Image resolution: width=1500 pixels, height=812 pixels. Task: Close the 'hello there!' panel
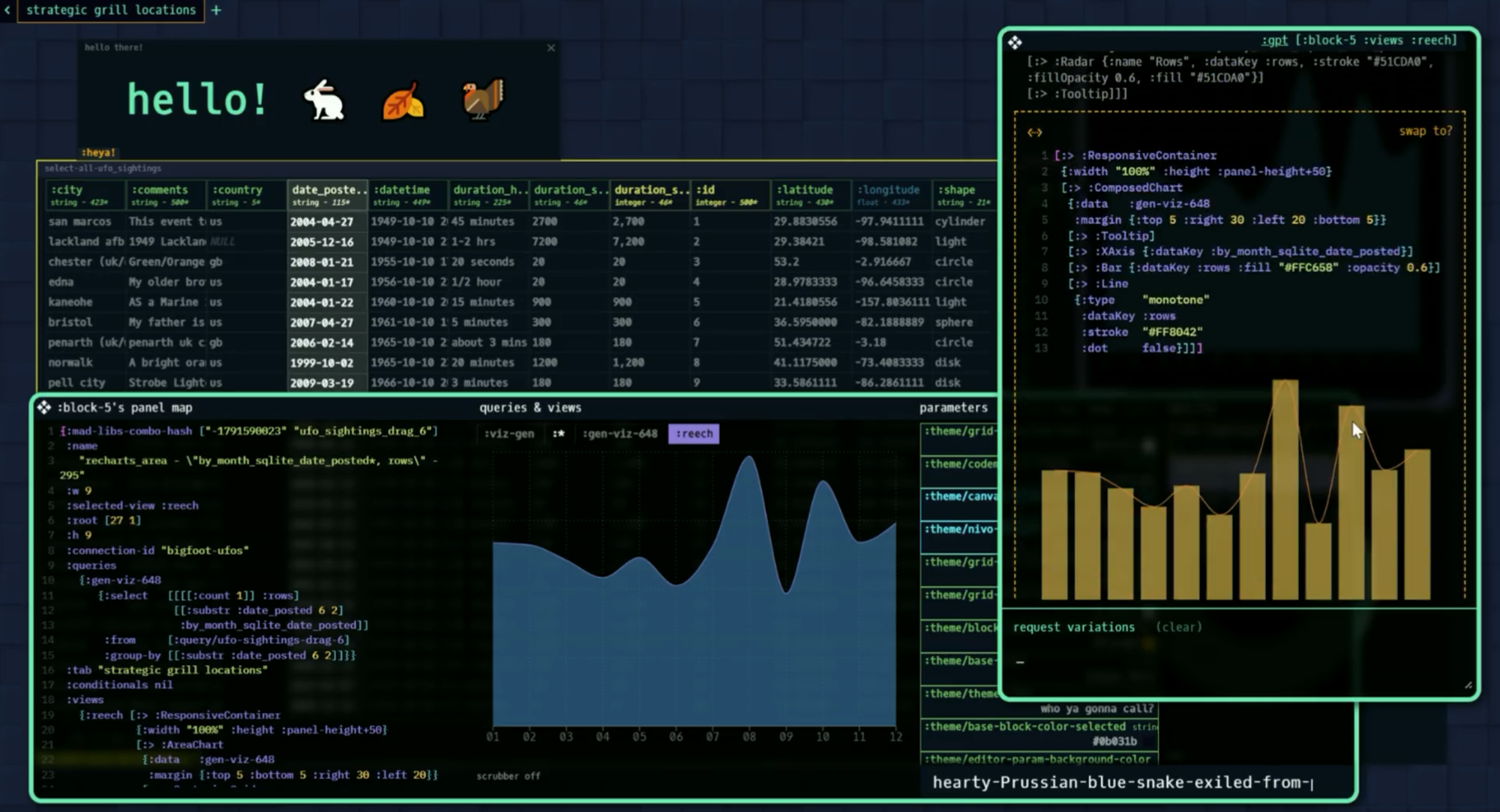point(551,48)
